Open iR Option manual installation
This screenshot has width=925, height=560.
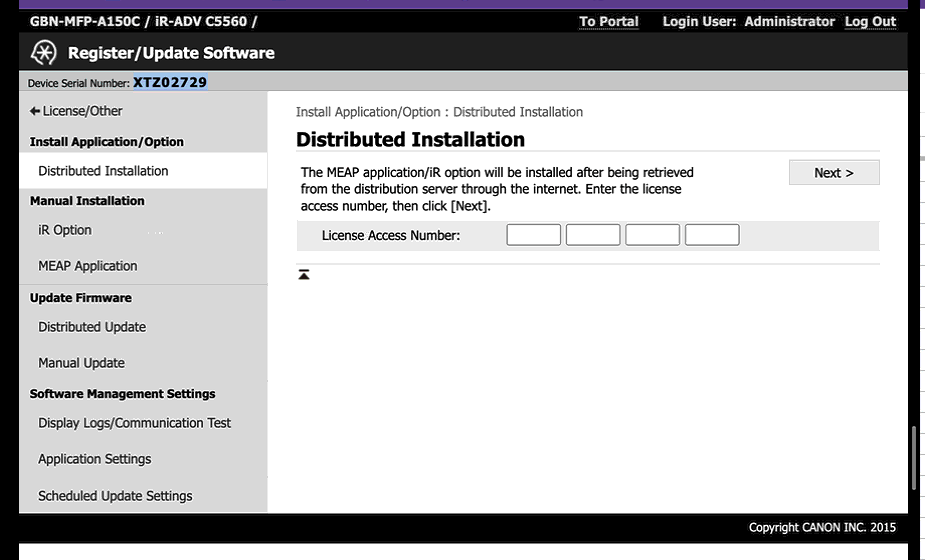[x=65, y=230]
